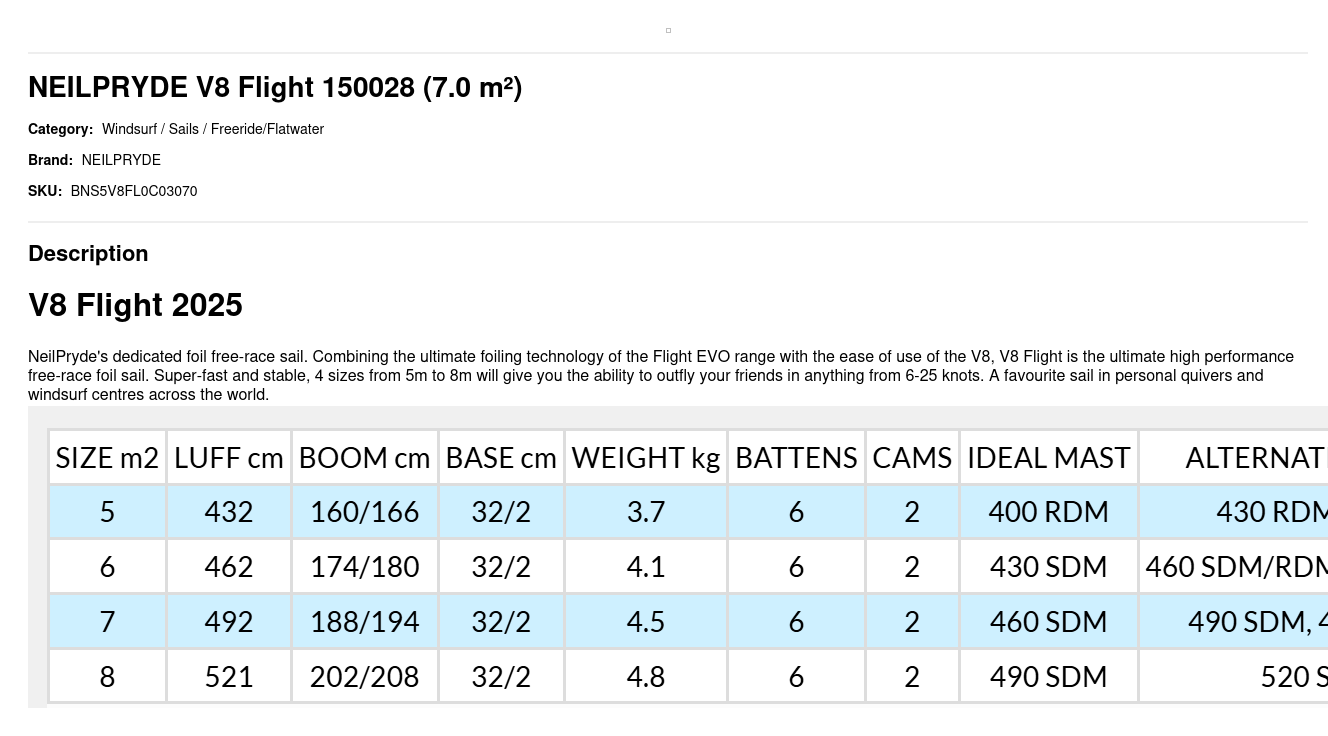Click the BATTENS column header
Image resolution: width=1328 pixels, height=736 pixels.
click(796, 458)
